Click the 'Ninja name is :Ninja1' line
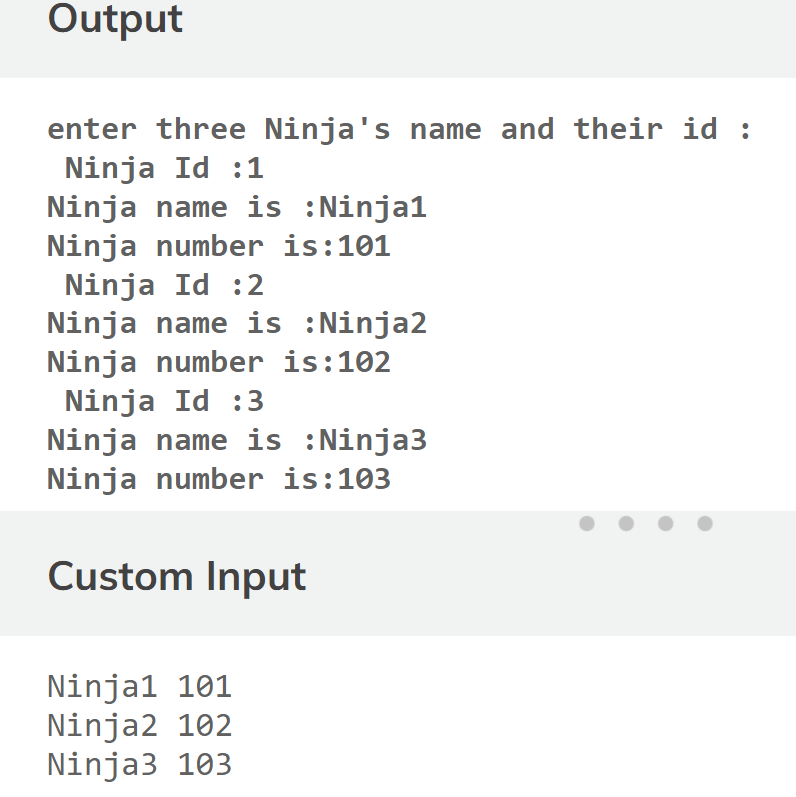The image size is (796, 797). (237, 207)
